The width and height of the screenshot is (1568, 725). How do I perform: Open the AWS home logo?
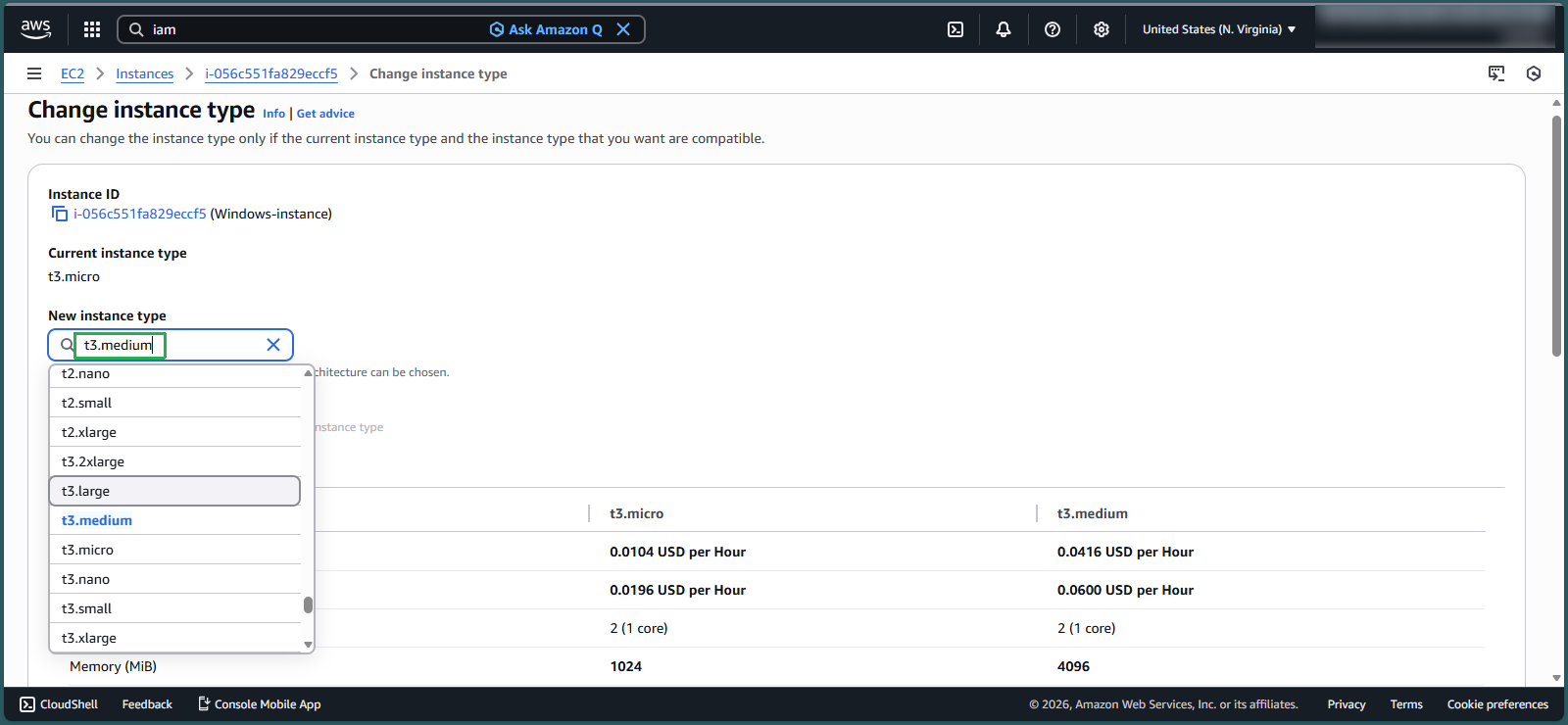pyautogui.click(x=36, y=29)
